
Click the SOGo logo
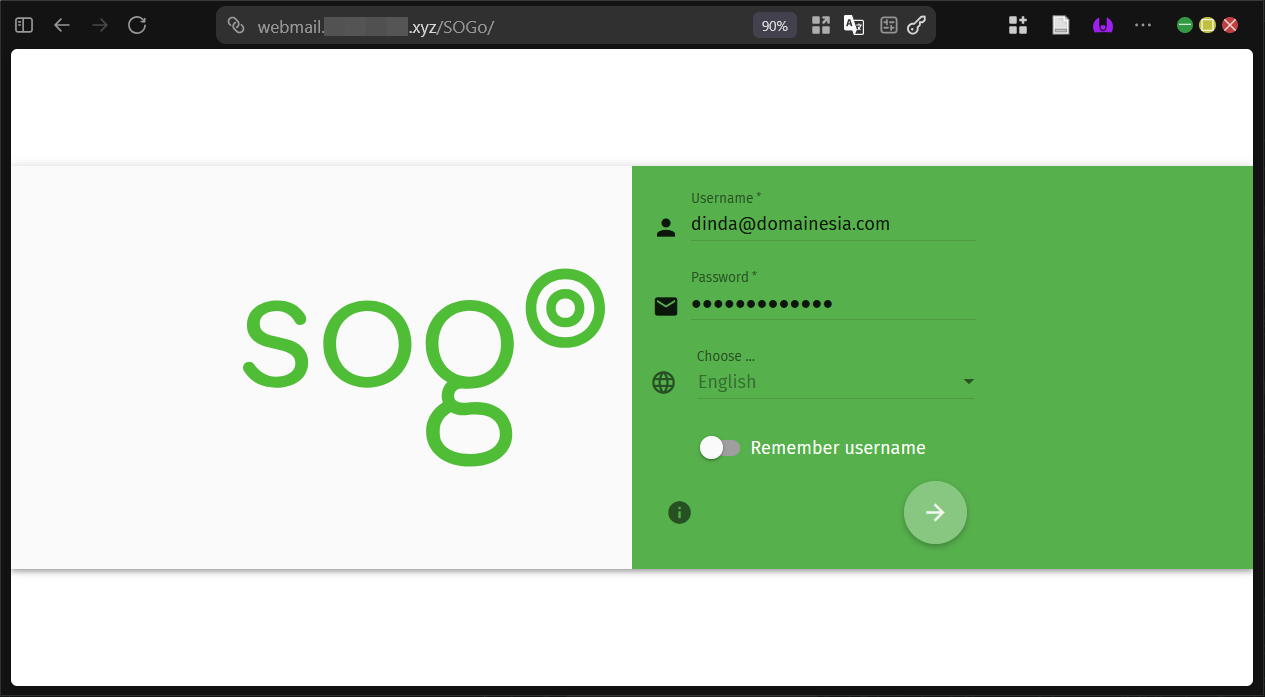coord(425,367)
